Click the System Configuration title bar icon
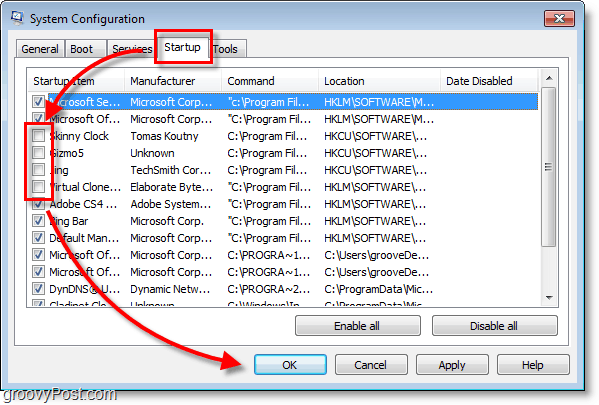This screenshot has width=599, height=405. click(17, 18)
